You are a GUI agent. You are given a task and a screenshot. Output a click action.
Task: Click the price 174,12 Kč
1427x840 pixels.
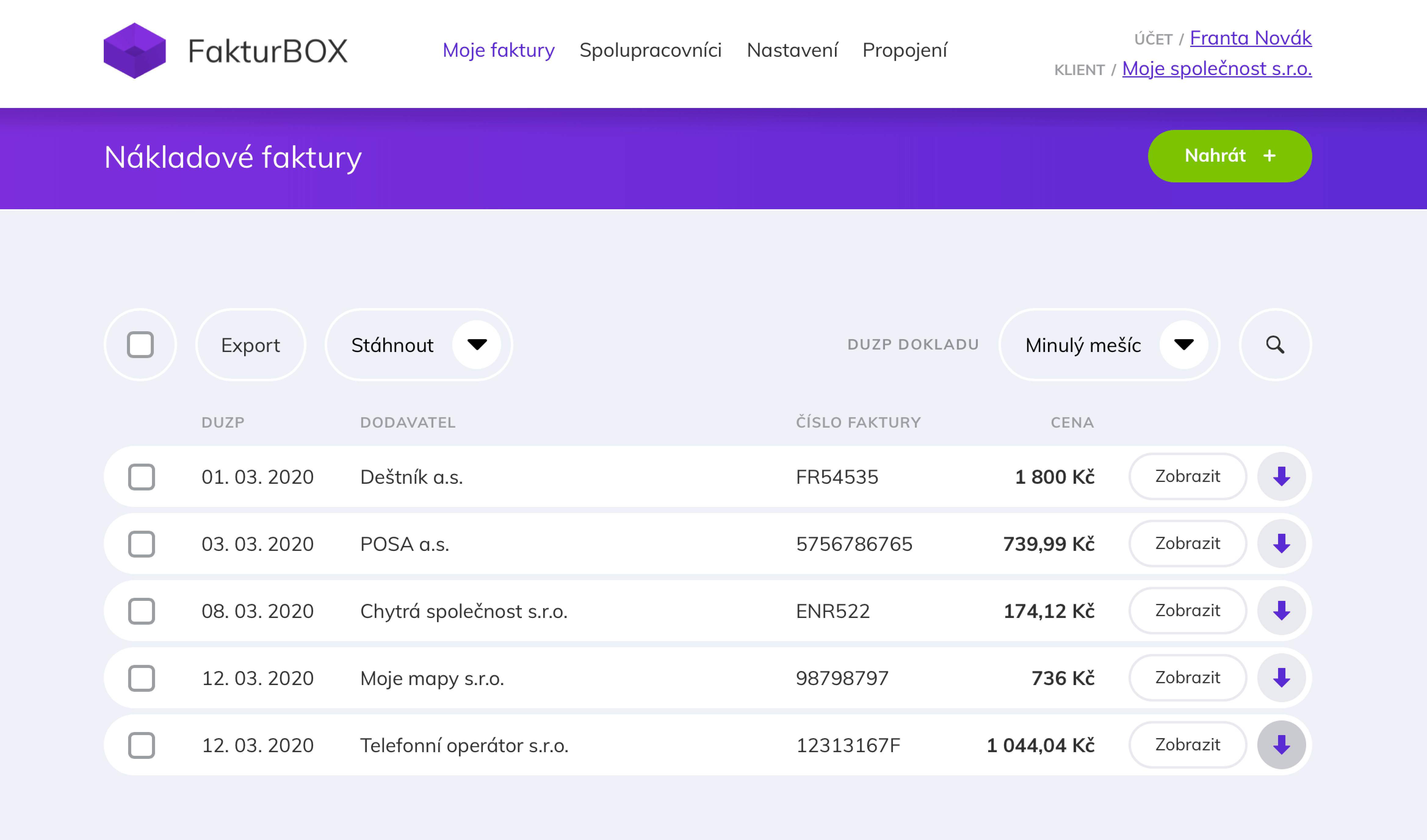pos(1049,611)
